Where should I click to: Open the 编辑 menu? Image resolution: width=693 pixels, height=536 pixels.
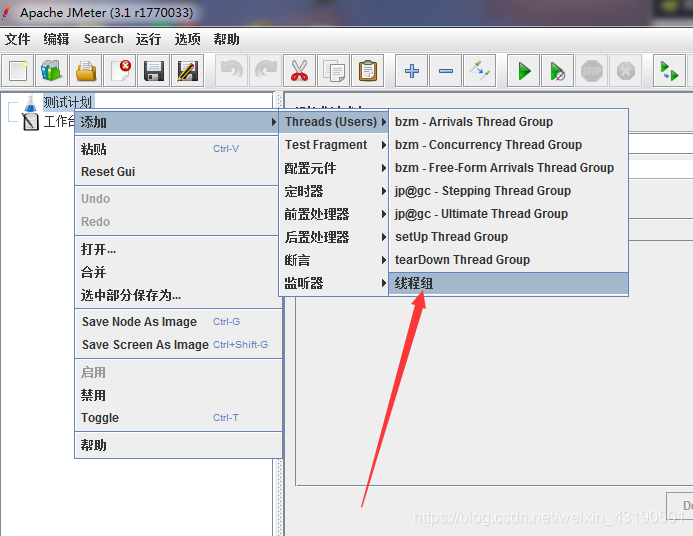[x=56, y=39]
